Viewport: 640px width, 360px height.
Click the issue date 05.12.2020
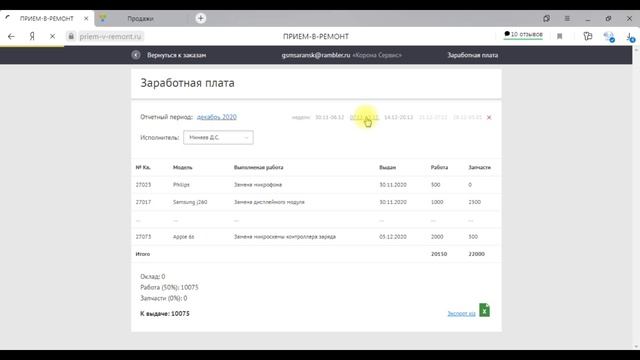click(393, 237)
